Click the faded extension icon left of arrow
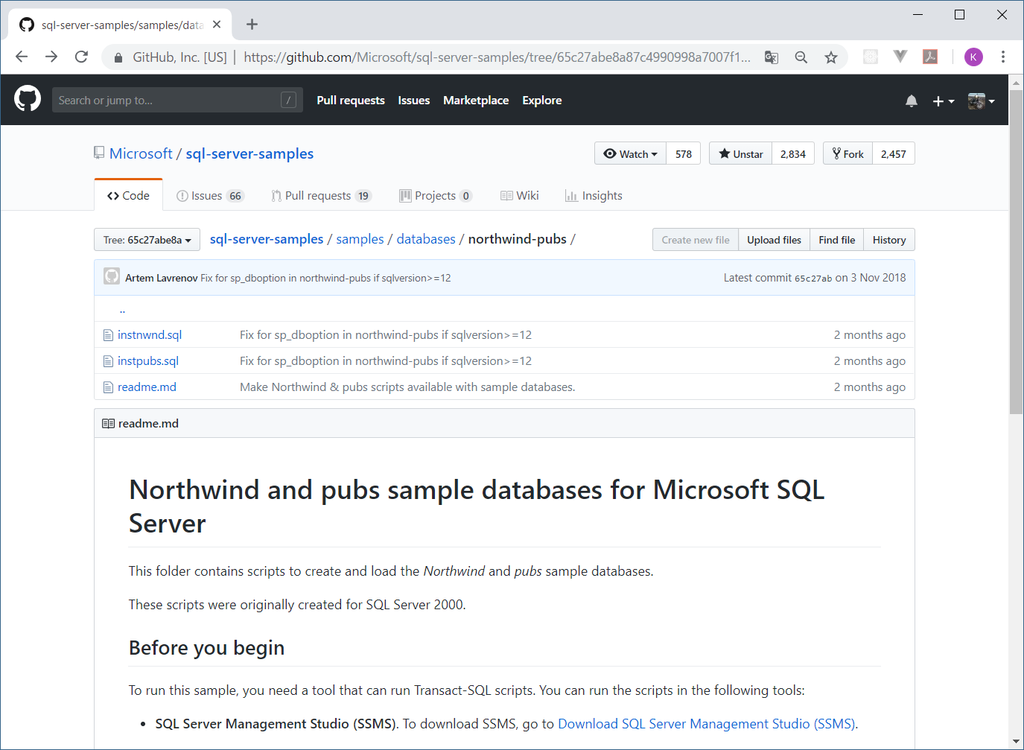The image size is (1024, 750). (870, 57)
